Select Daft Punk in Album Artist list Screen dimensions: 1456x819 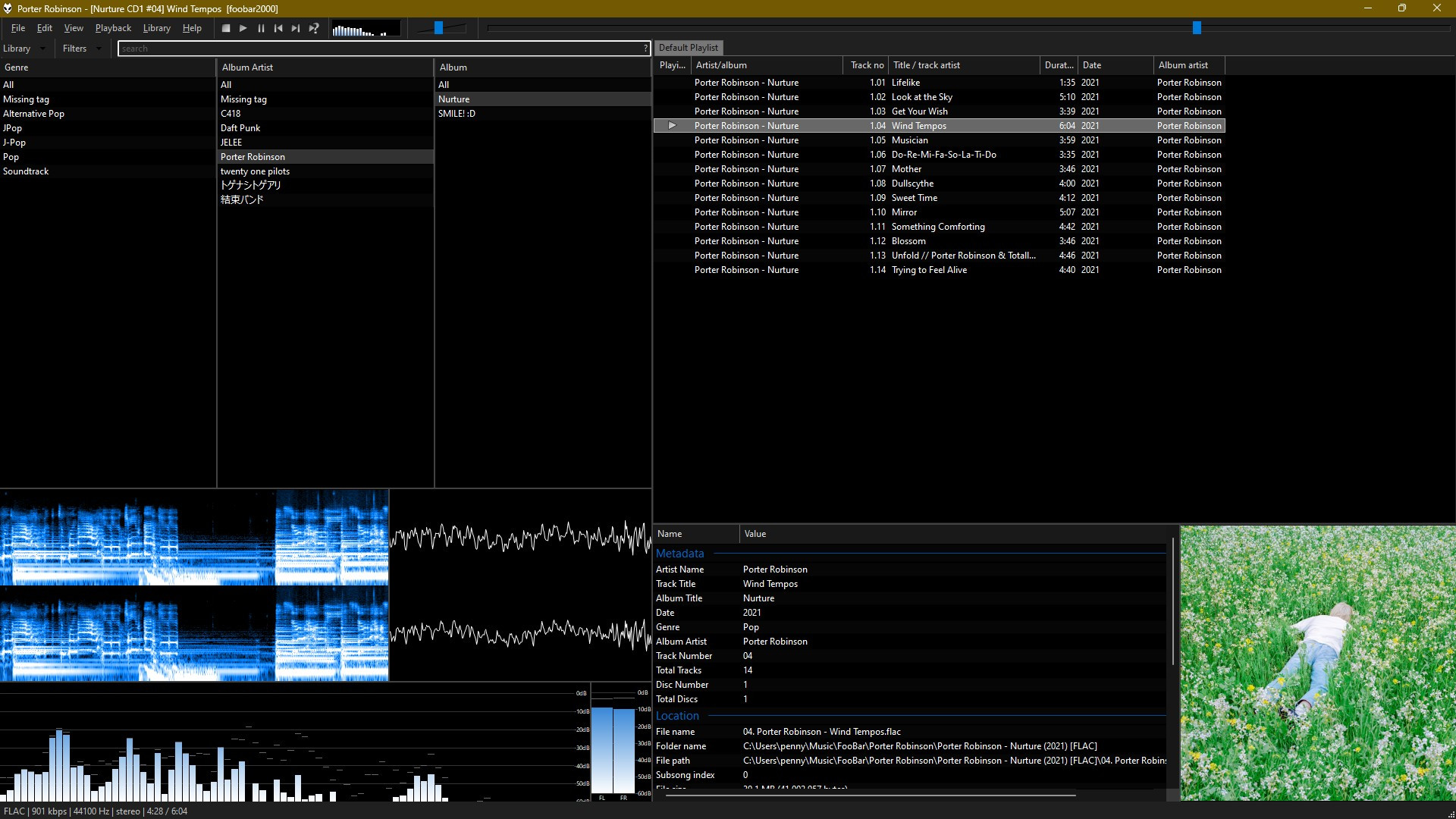[325, 128]
